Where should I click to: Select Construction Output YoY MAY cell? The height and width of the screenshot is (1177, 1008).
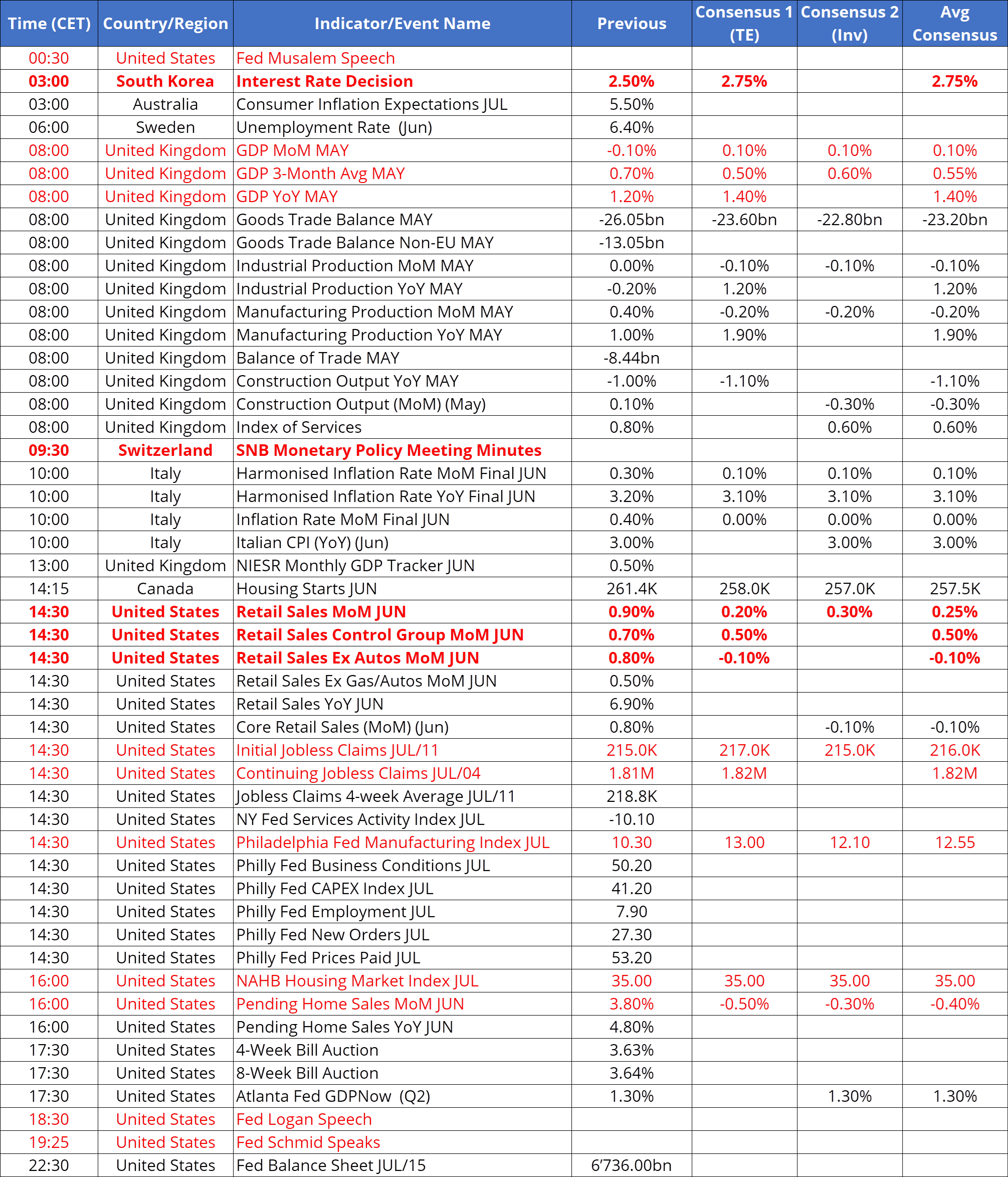click(x=402, y=381)
